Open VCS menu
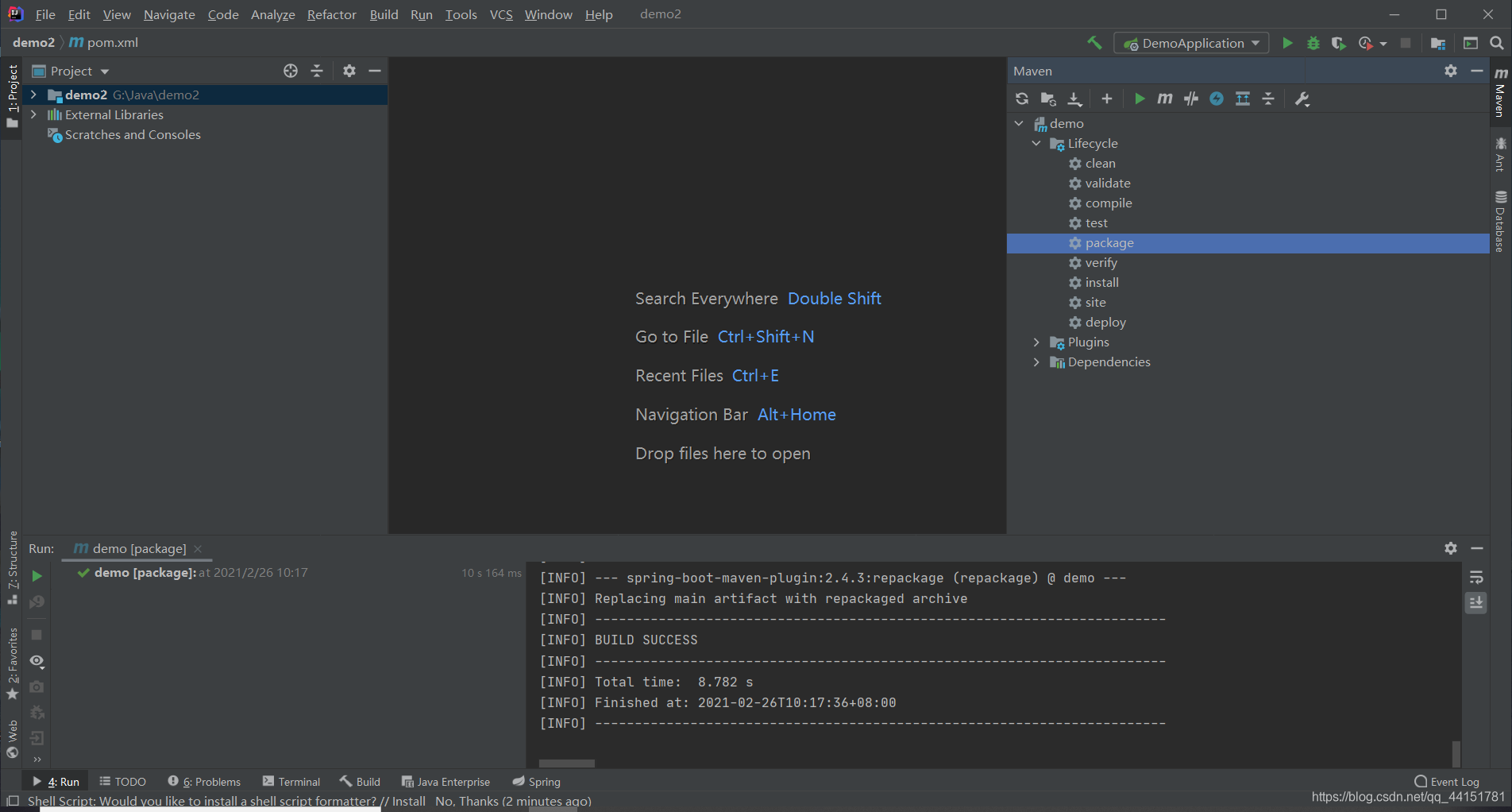This screenshot has width=1512, height=812. 501,14
